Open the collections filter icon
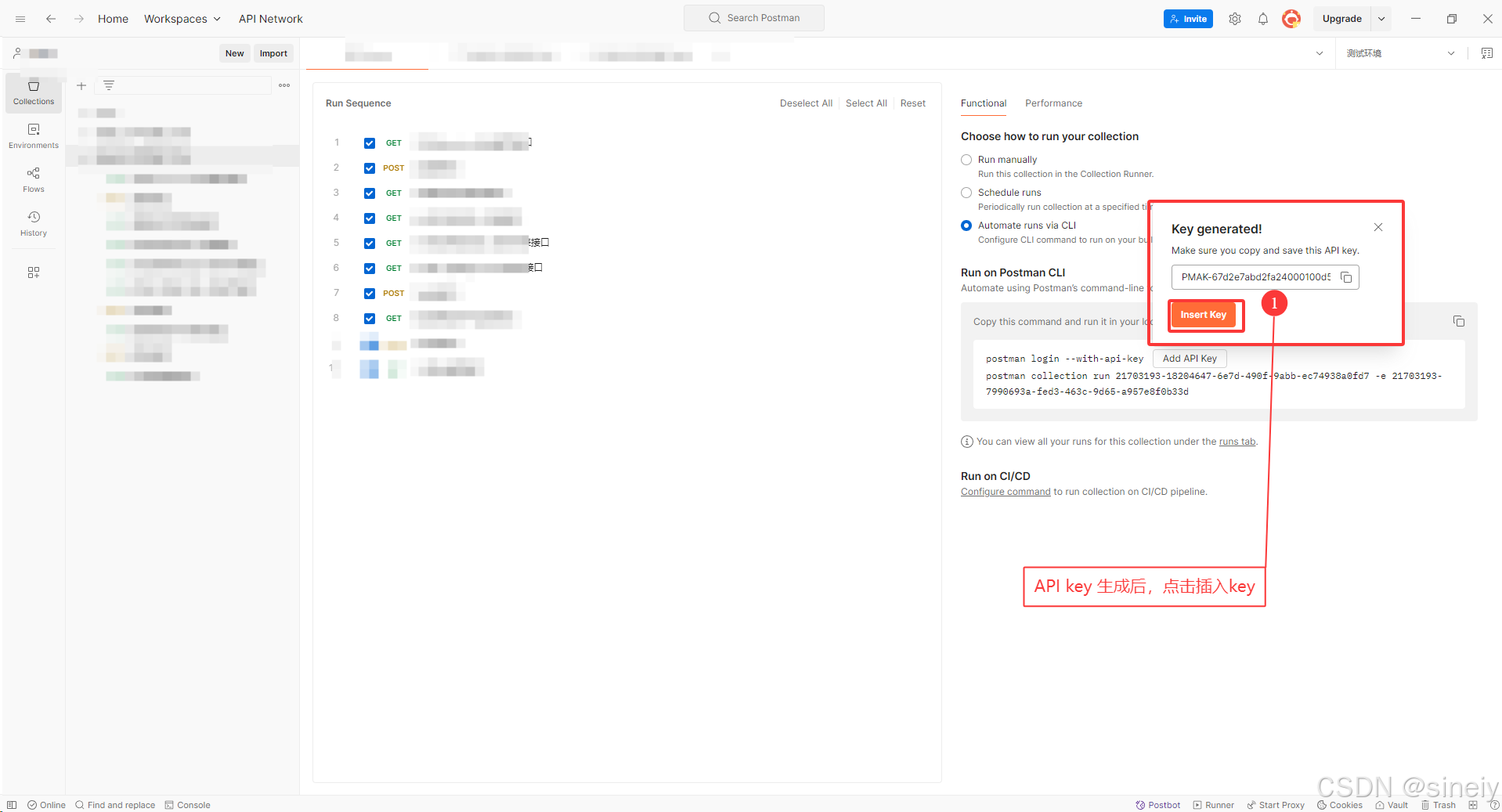 [x=109, y=85]
